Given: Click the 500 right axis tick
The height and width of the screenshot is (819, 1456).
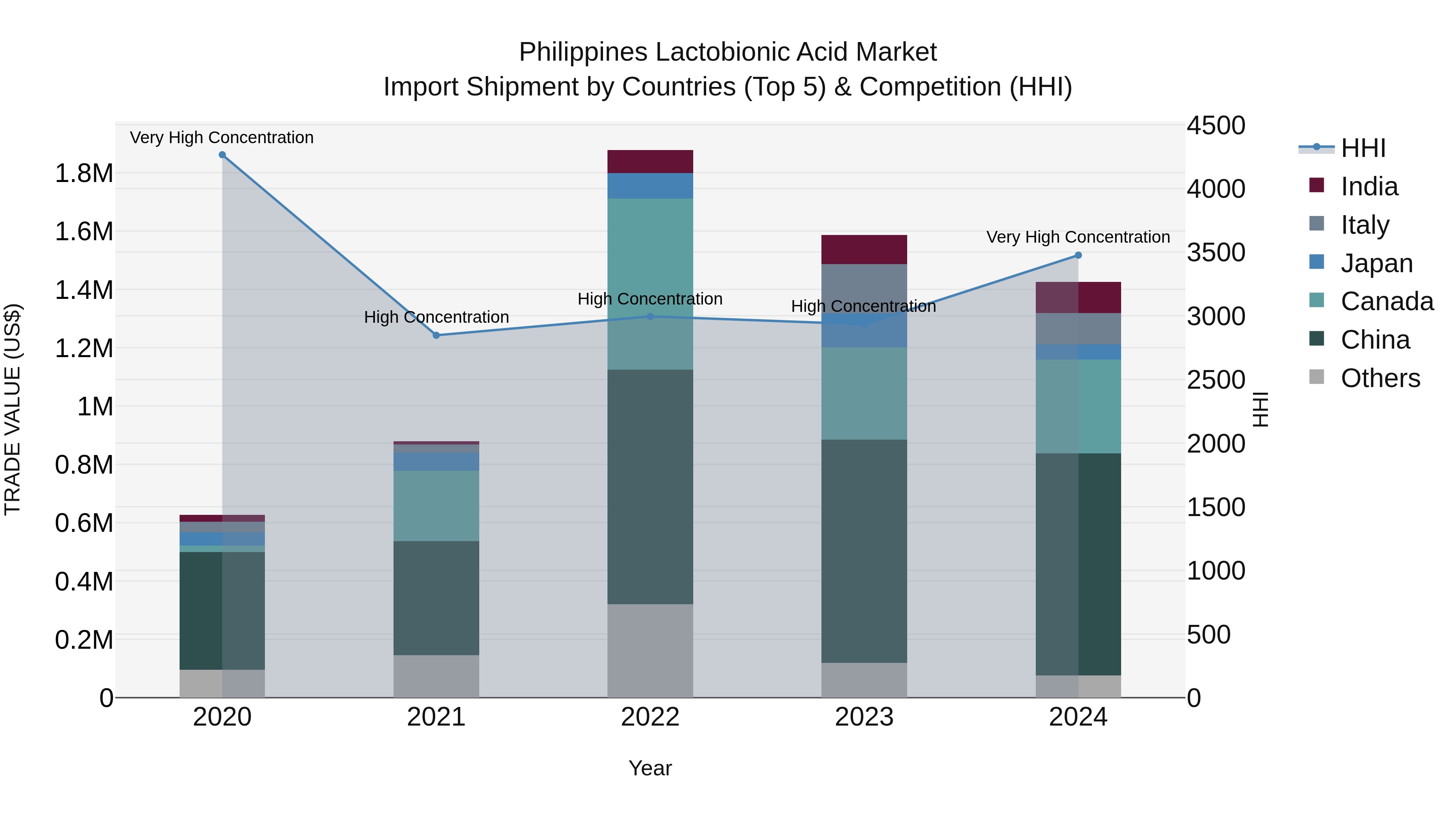Looking at the screenshot, I should [1208, 634].
